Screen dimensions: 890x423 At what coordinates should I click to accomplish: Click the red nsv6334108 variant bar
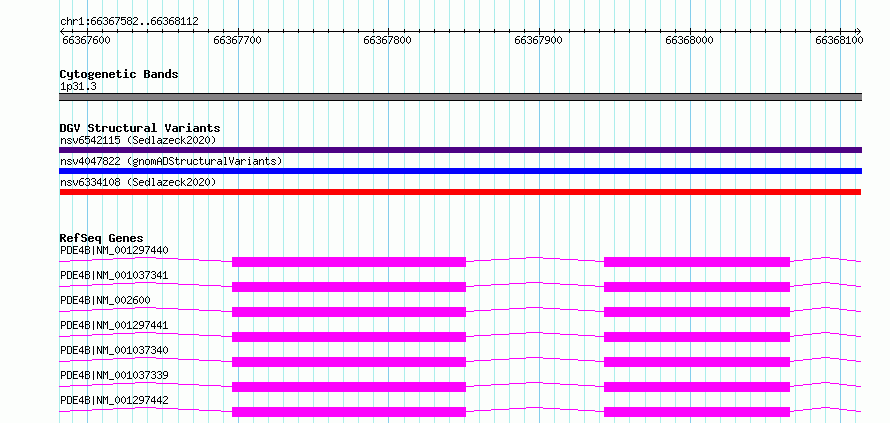[460, 192]
